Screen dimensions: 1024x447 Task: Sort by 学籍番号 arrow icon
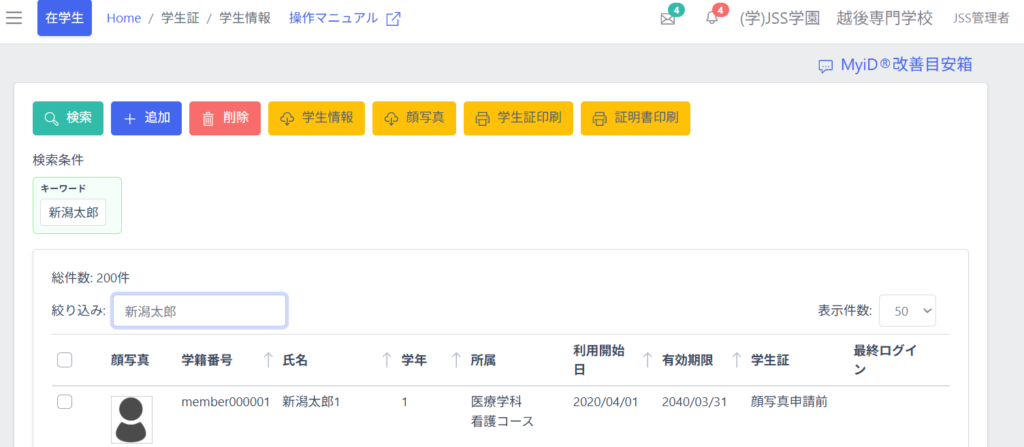point(268,360)
